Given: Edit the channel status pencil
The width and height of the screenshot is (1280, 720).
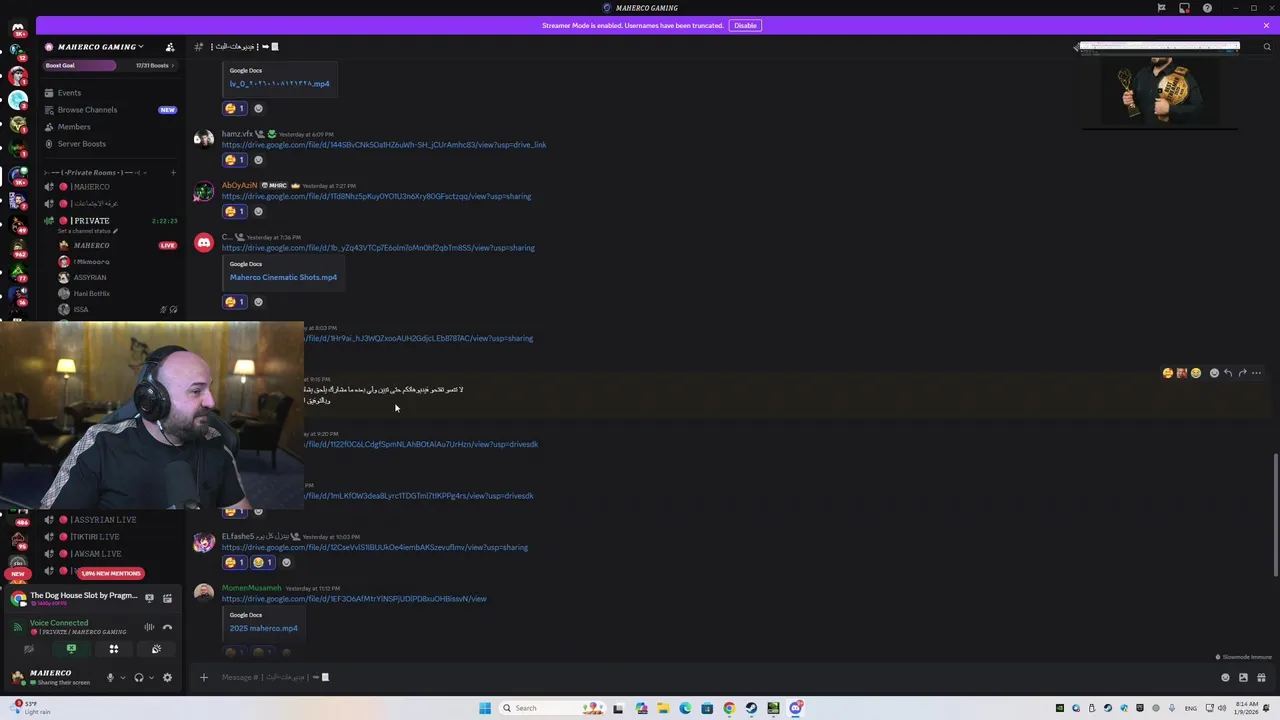Looking at the screenshot, I should point(115,232).
